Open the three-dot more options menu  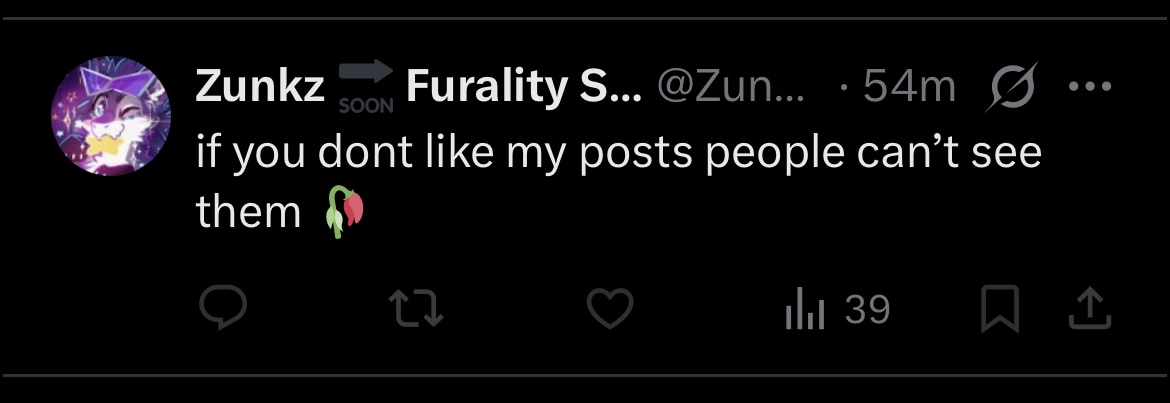point(1090,87)
